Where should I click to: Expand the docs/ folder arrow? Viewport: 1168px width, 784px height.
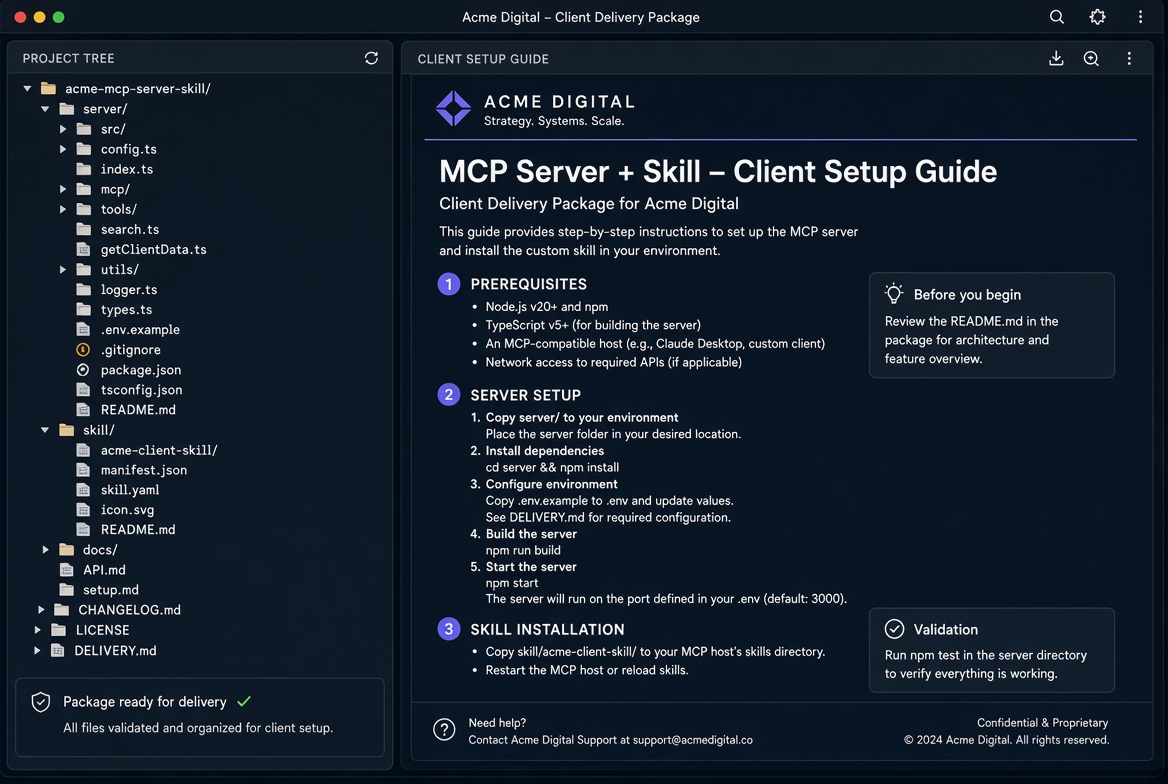[x=45, y=550]
